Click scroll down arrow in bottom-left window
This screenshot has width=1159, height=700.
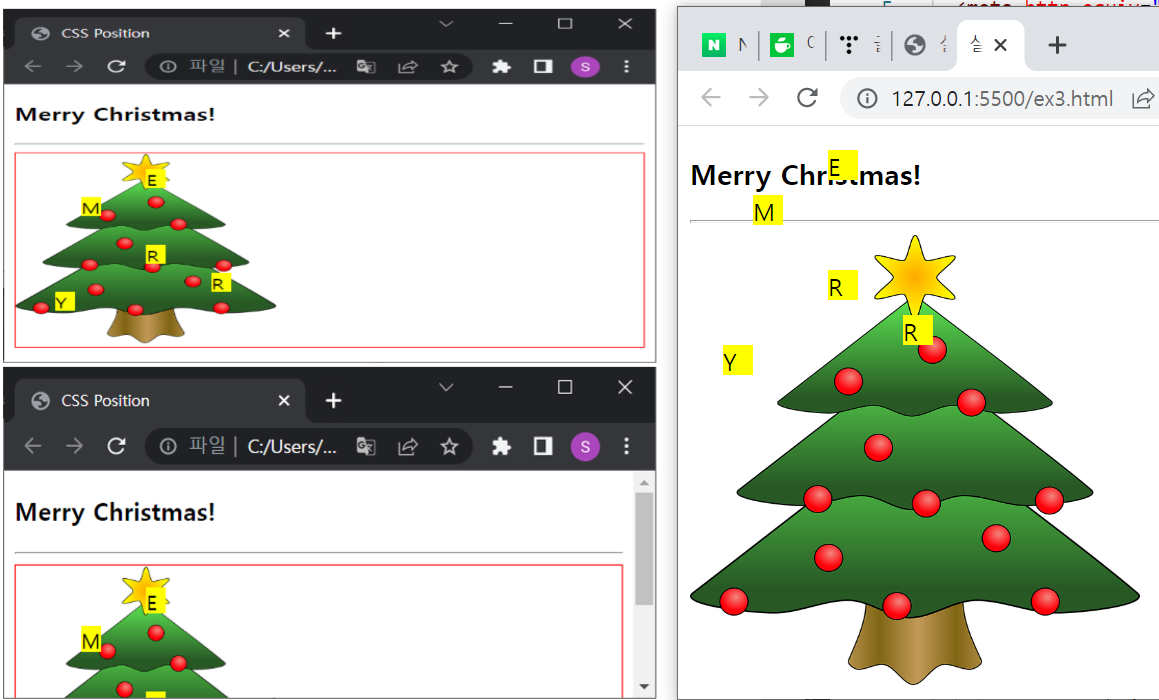pyautogui.click(x=644, y=687)
